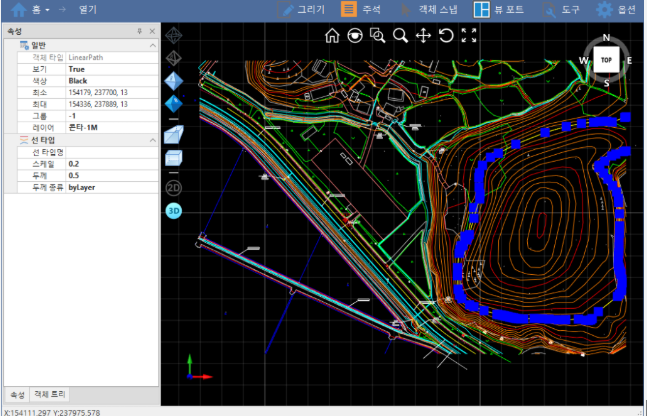Collapse the 일반 properties section
Screen dimensions: 647x416
pyautogui.click(x=152, y=46)
